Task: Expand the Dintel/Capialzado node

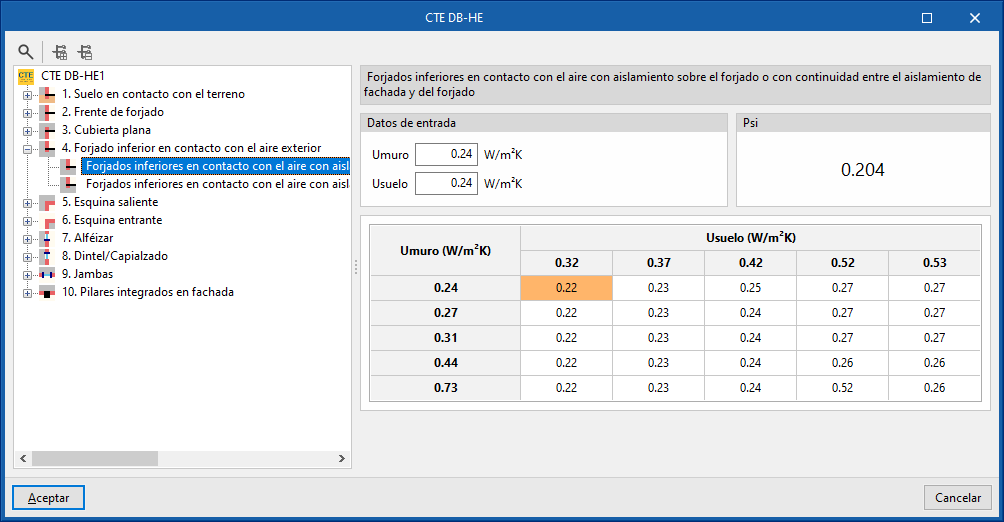Action: 27,257
